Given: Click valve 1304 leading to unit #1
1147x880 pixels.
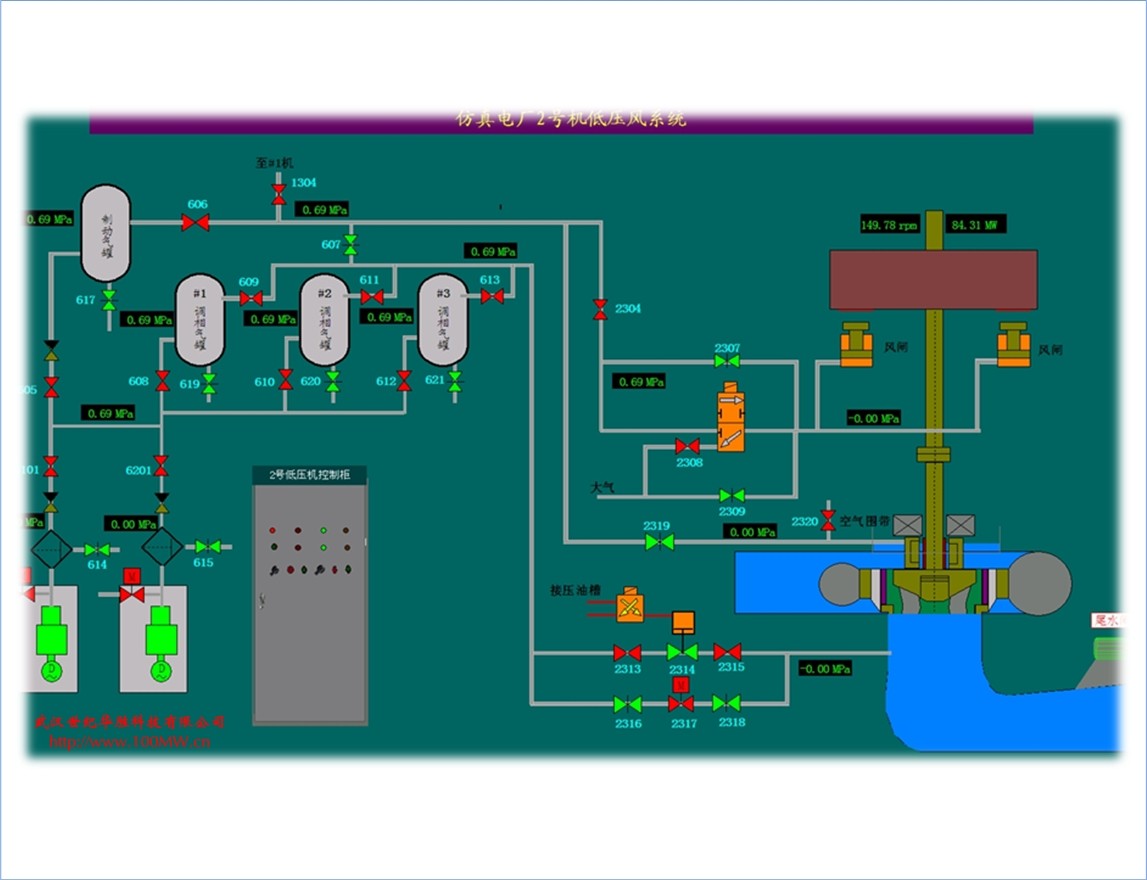Looking at the screenshot, I should click(x=278, y=192).
